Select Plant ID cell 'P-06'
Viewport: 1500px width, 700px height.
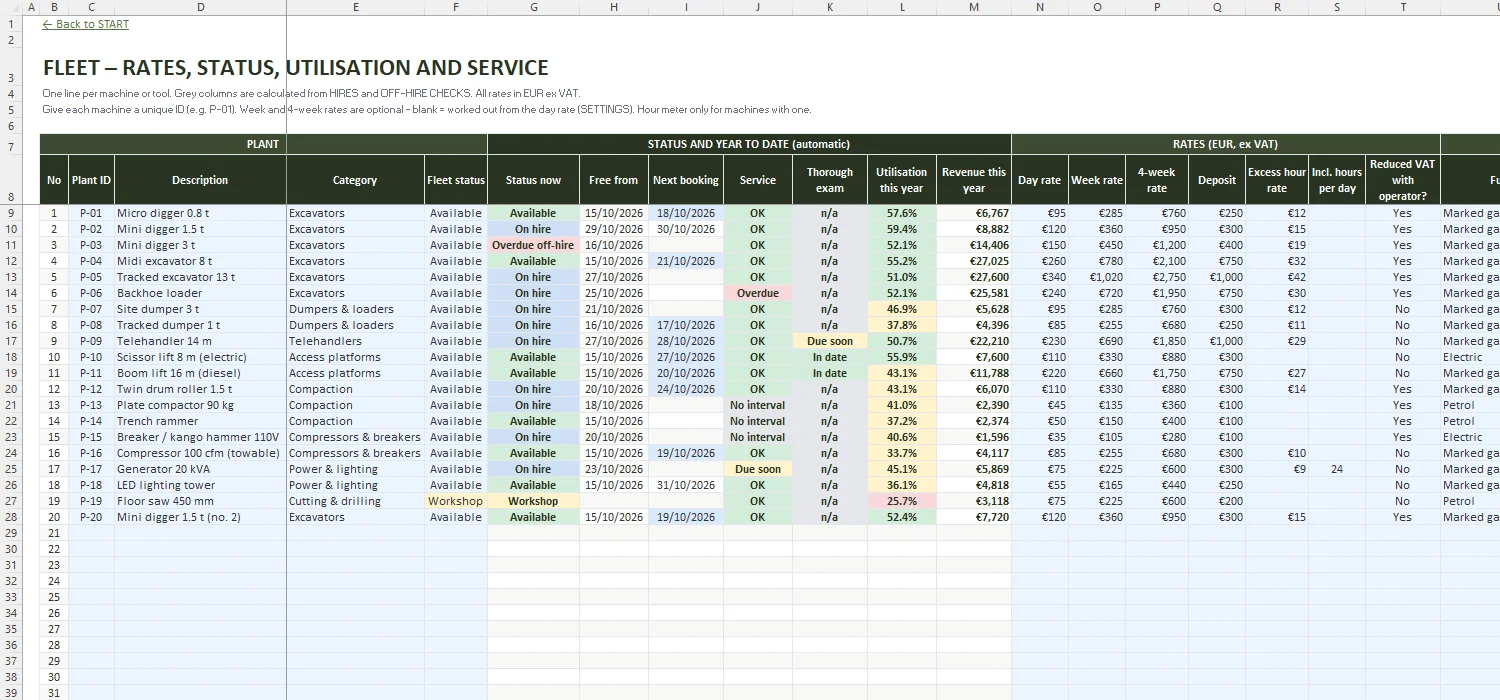click(x=91, y=293)
